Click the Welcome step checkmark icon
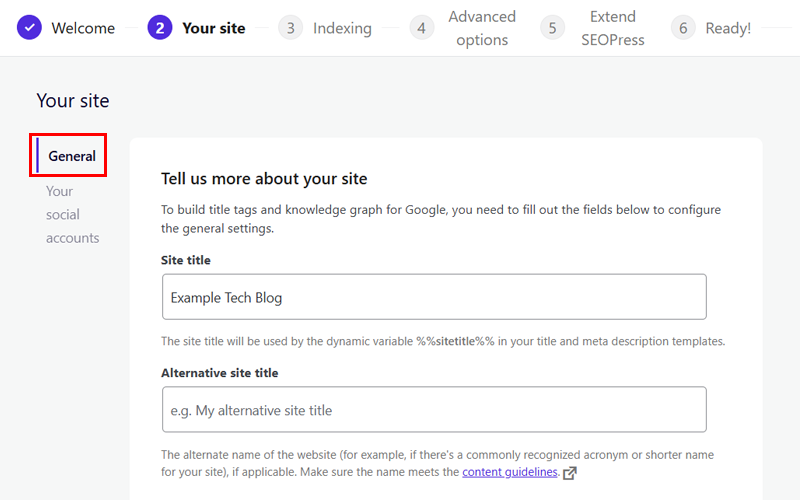 pos(29,28)
